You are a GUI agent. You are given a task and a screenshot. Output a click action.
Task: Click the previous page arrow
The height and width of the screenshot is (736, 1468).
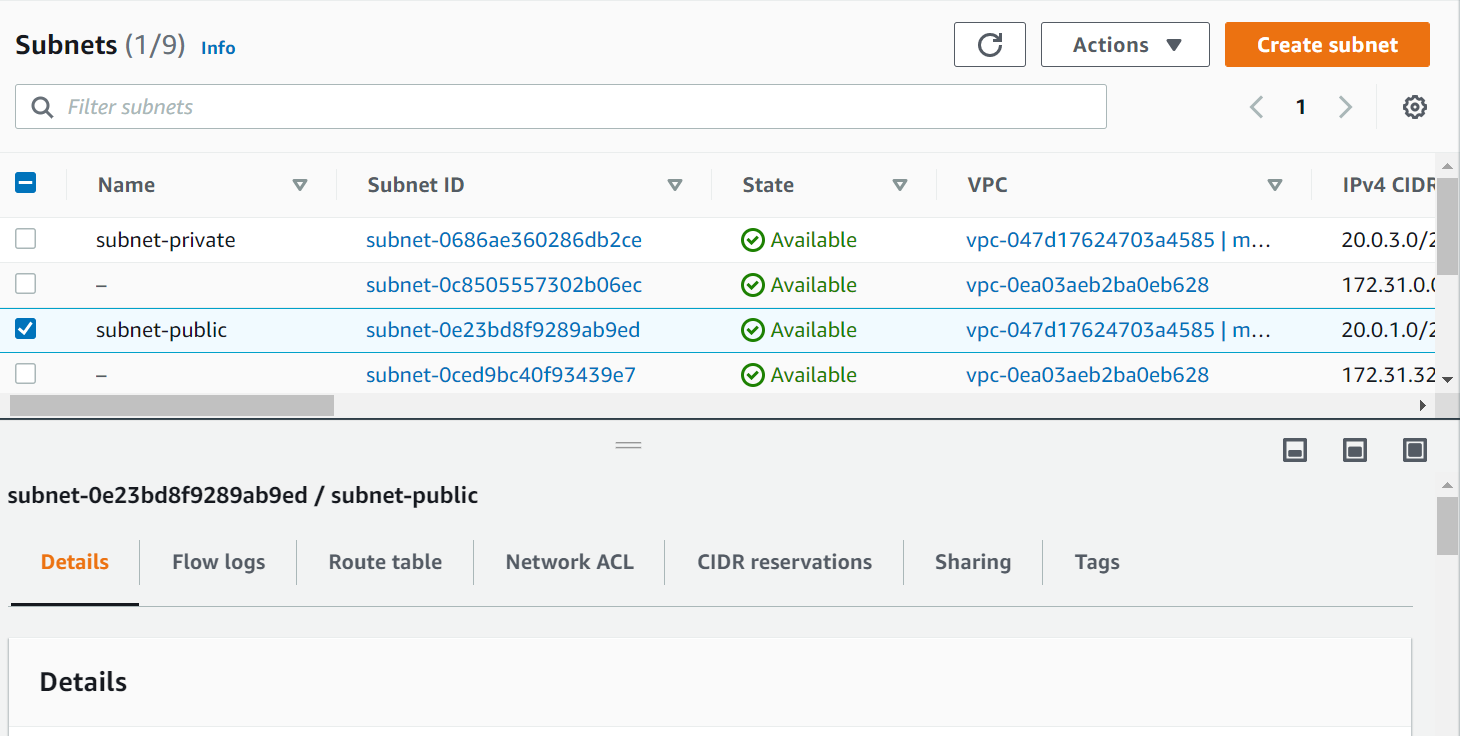pos(1256,106)
